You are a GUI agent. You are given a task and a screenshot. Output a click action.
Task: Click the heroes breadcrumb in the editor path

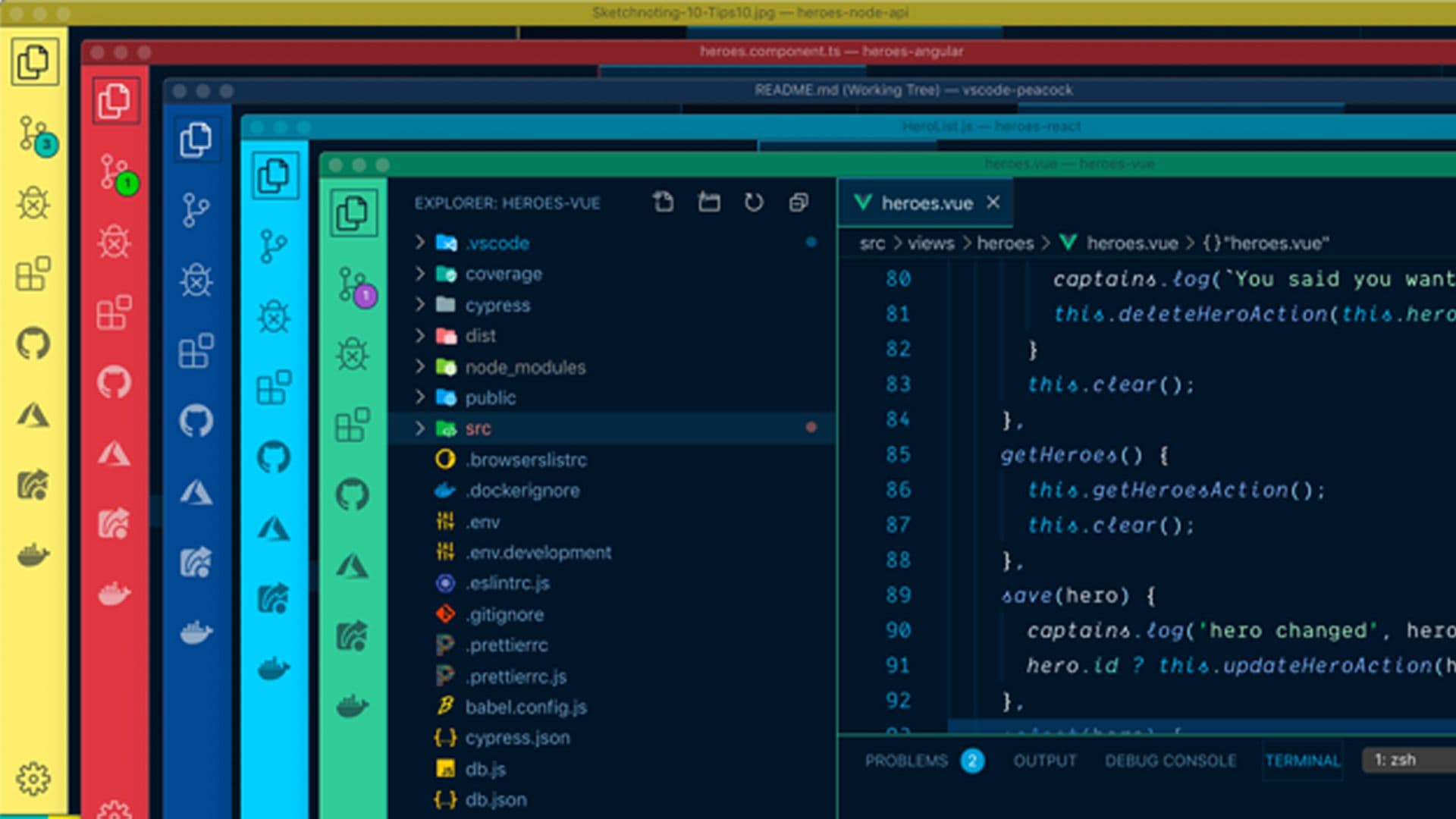point(1006,243)
